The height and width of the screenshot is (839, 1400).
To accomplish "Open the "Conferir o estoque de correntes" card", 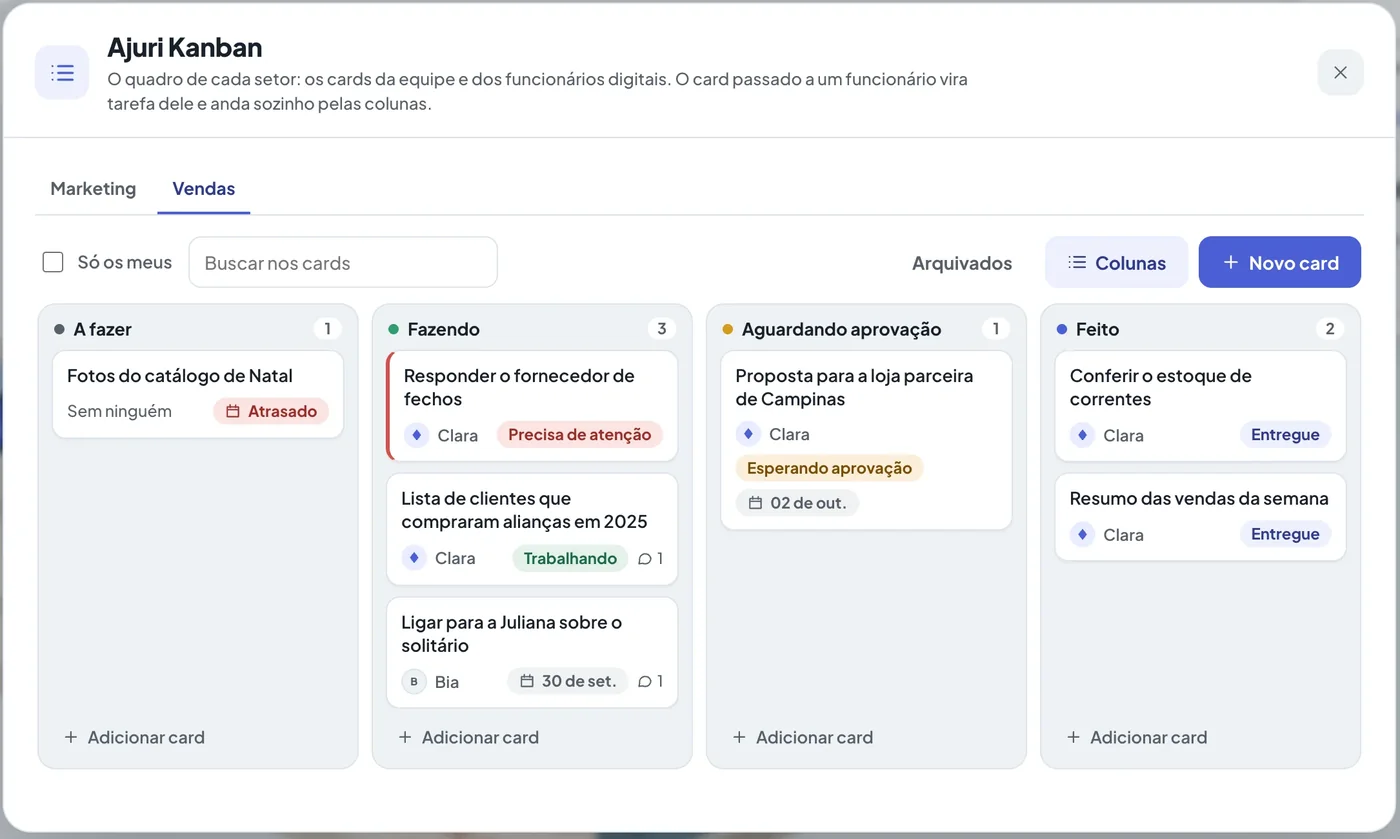I will pos(1200,406).
